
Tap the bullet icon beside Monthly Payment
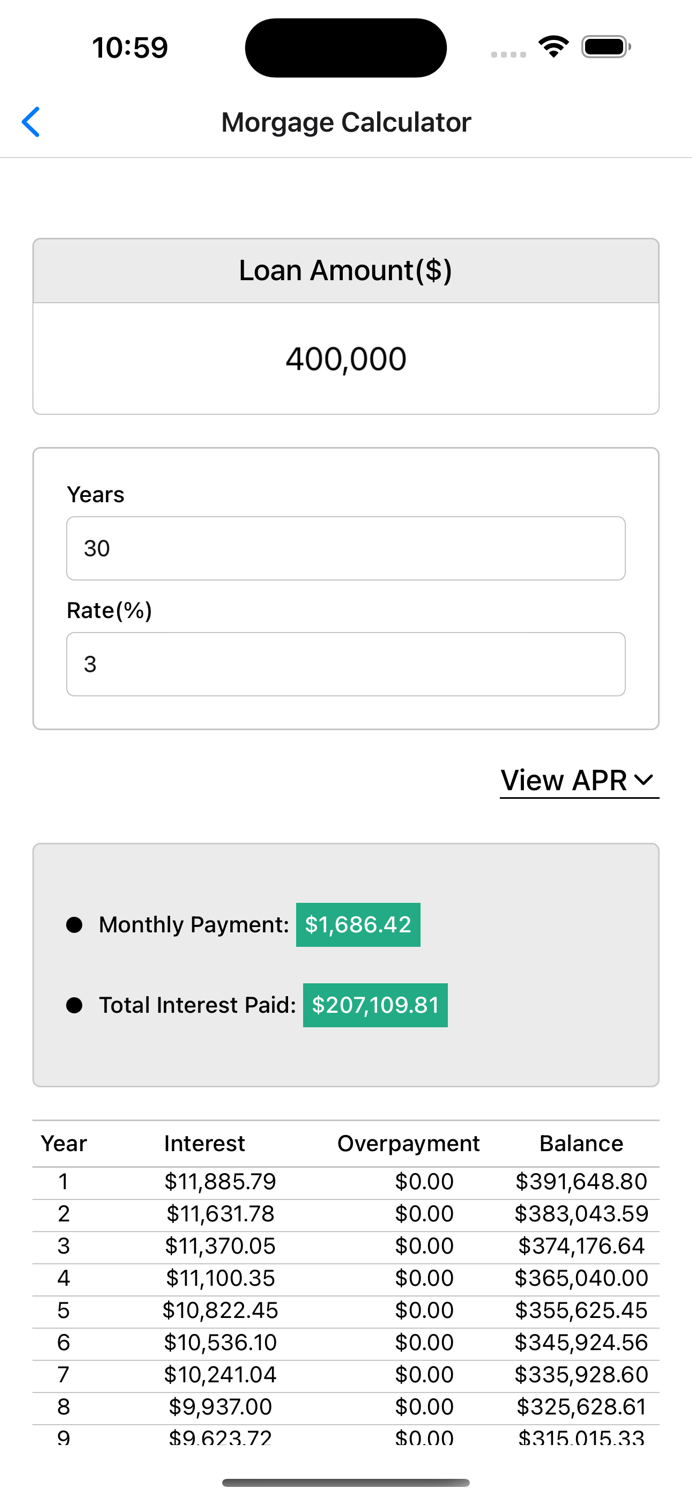(74, 925)
